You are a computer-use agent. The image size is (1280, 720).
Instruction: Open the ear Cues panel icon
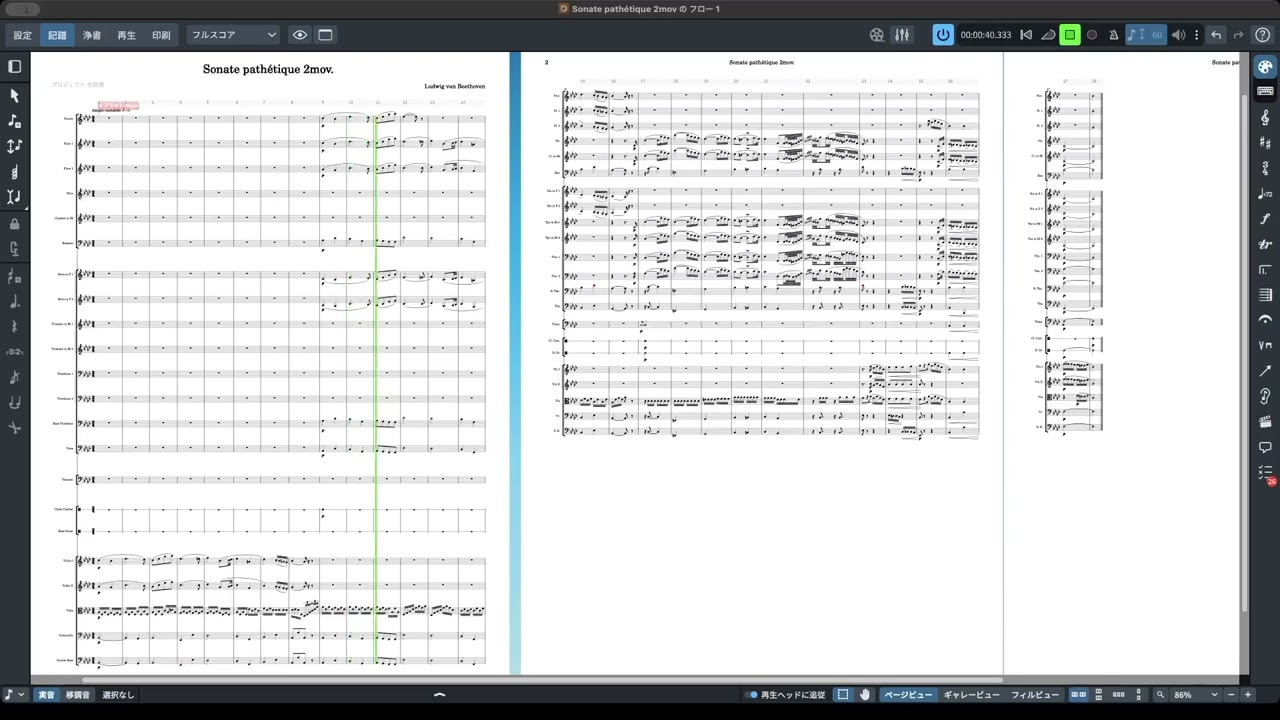tap(1265, 396)
